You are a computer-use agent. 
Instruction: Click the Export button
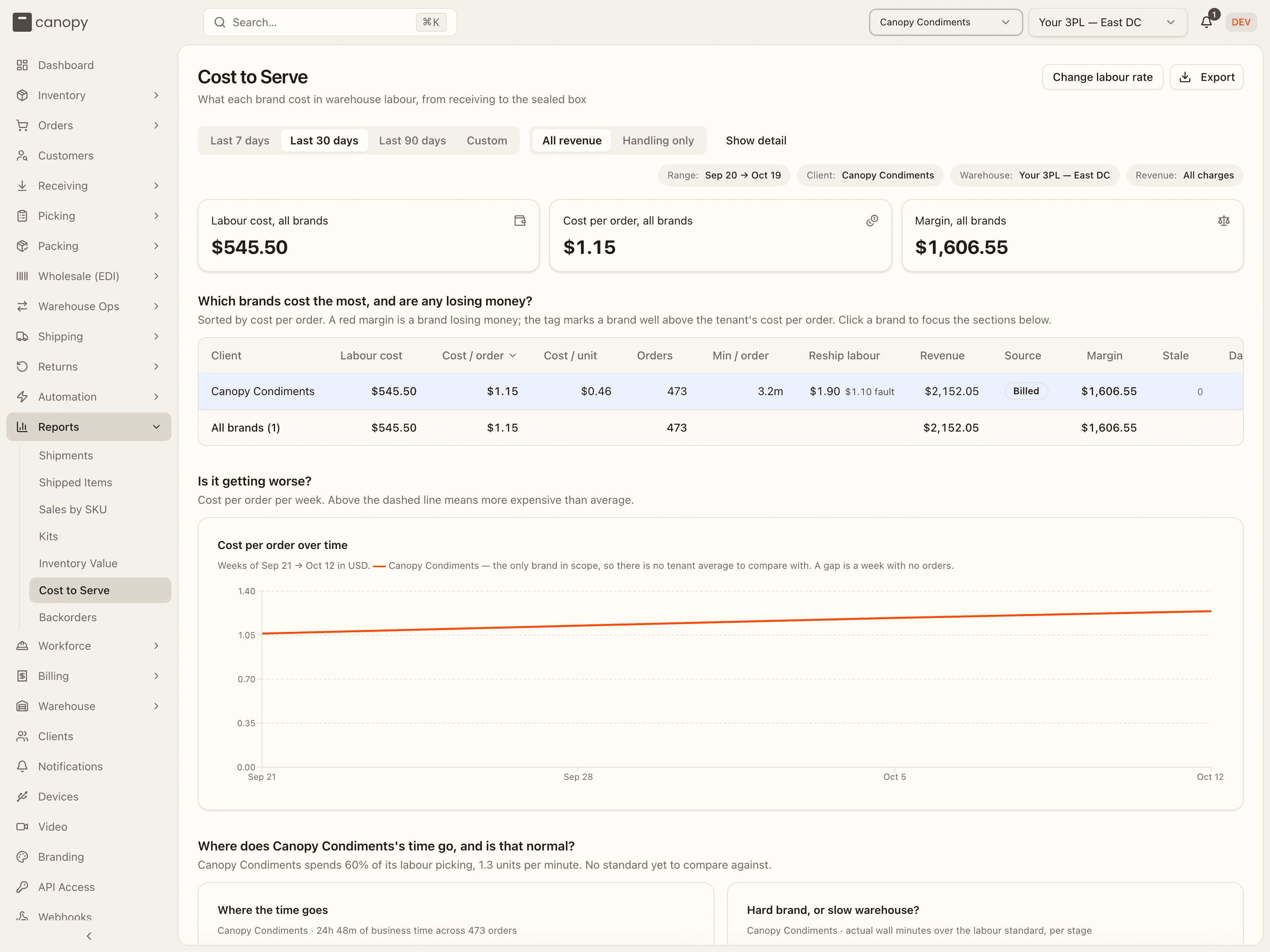coord(1206,77)
